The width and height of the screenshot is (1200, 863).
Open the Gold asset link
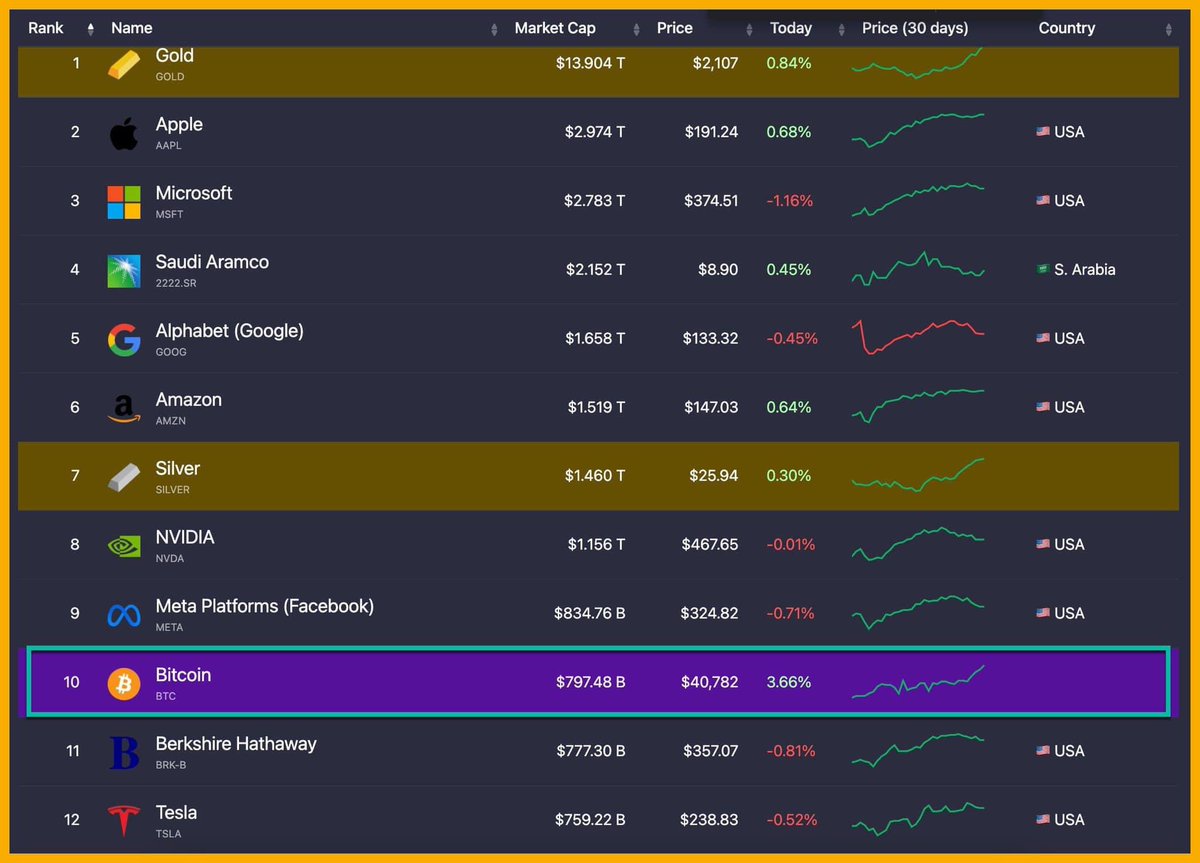[x=175, y=56]
